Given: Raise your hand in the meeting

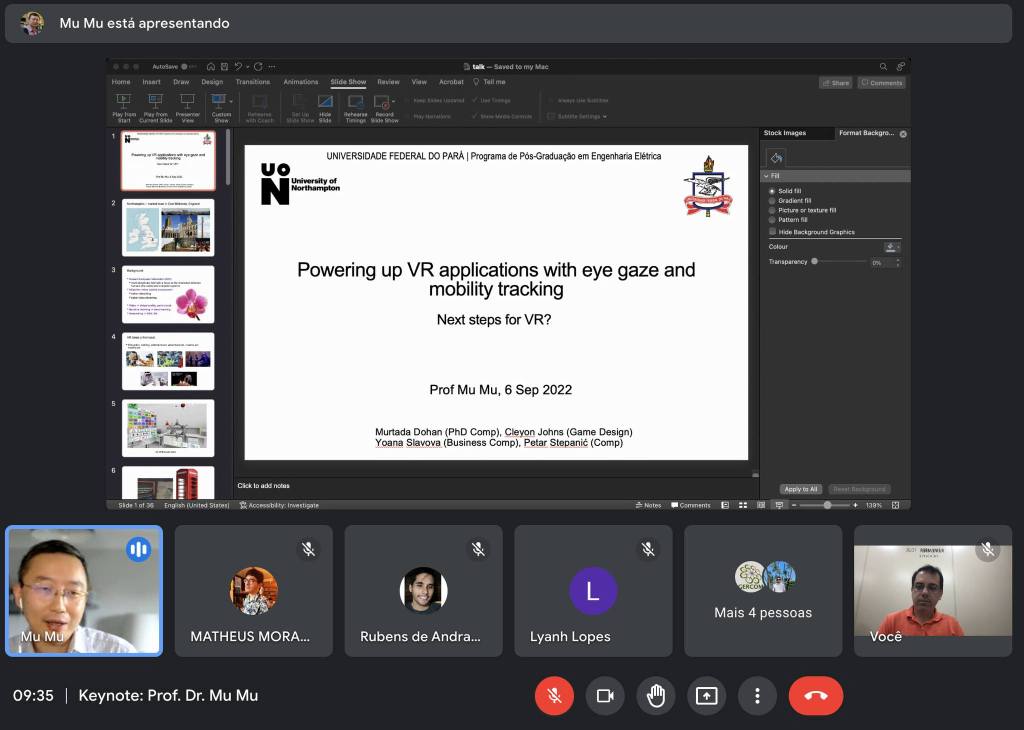Looking at the screenshot, I should [x=656, y=696].
